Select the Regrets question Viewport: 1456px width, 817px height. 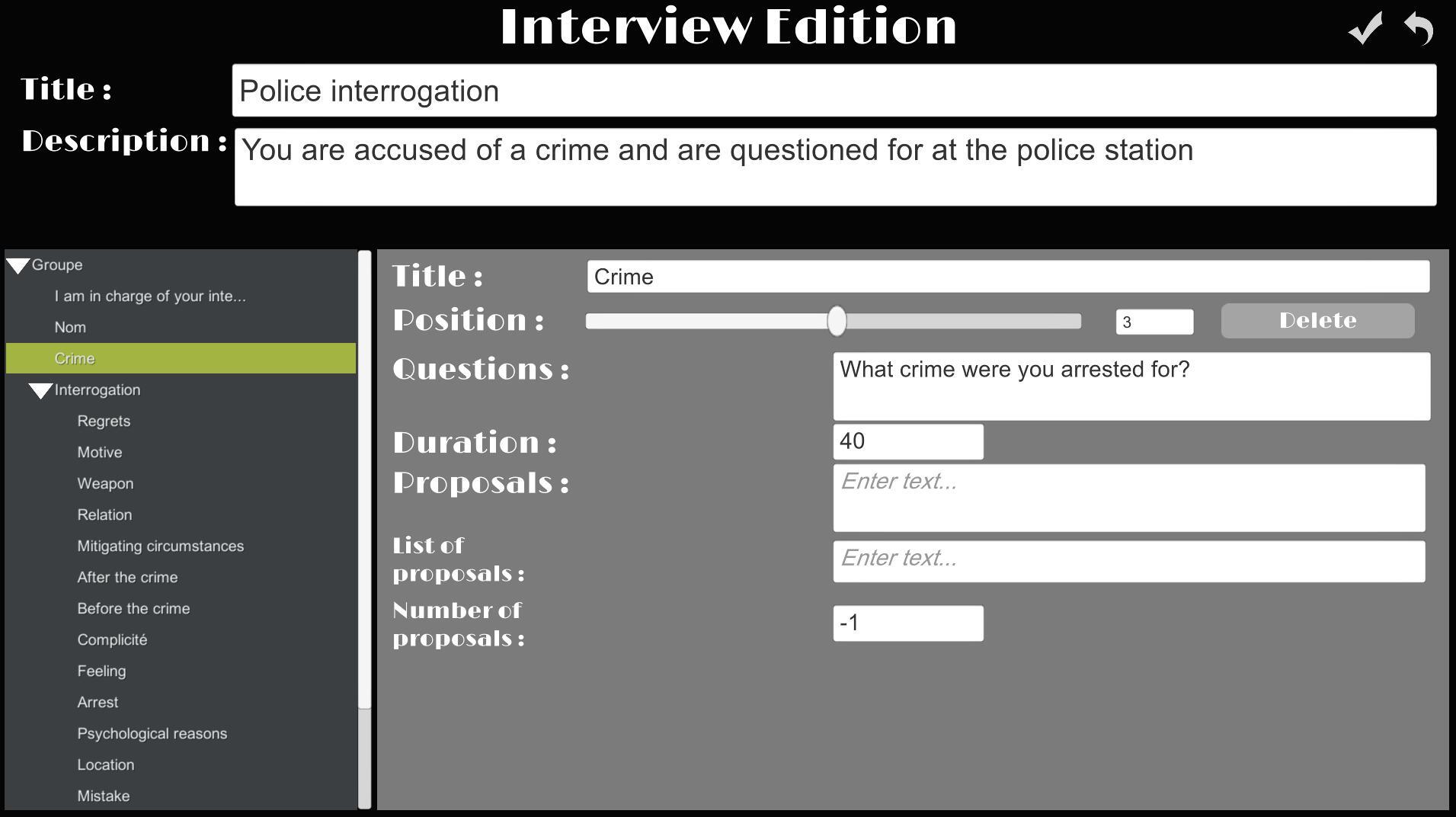point(104,421)
